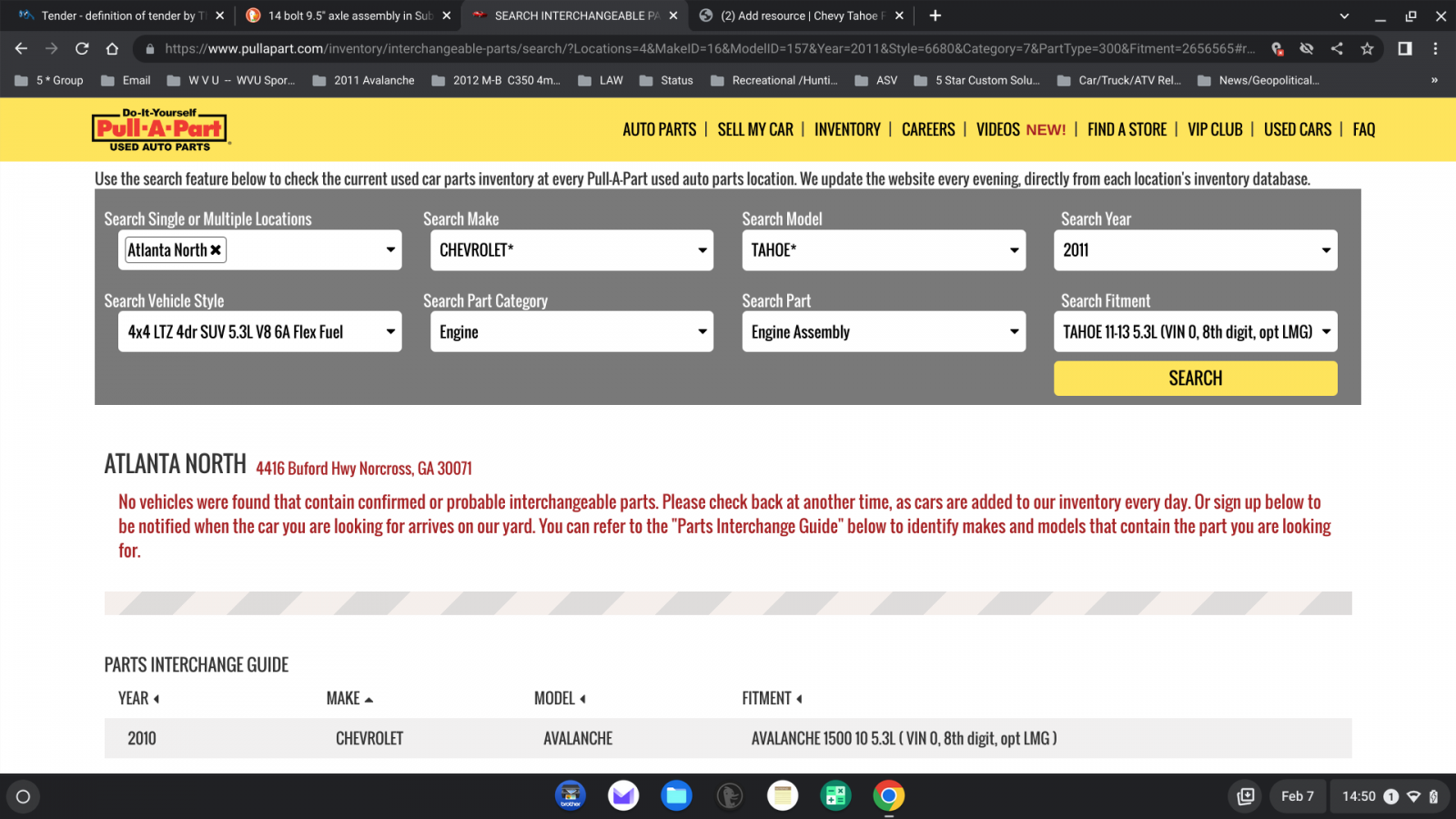View site information lock icon

(x=149, y=48)
